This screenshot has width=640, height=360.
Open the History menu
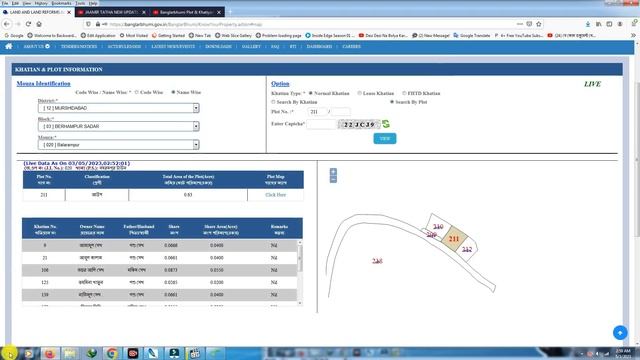41,3
